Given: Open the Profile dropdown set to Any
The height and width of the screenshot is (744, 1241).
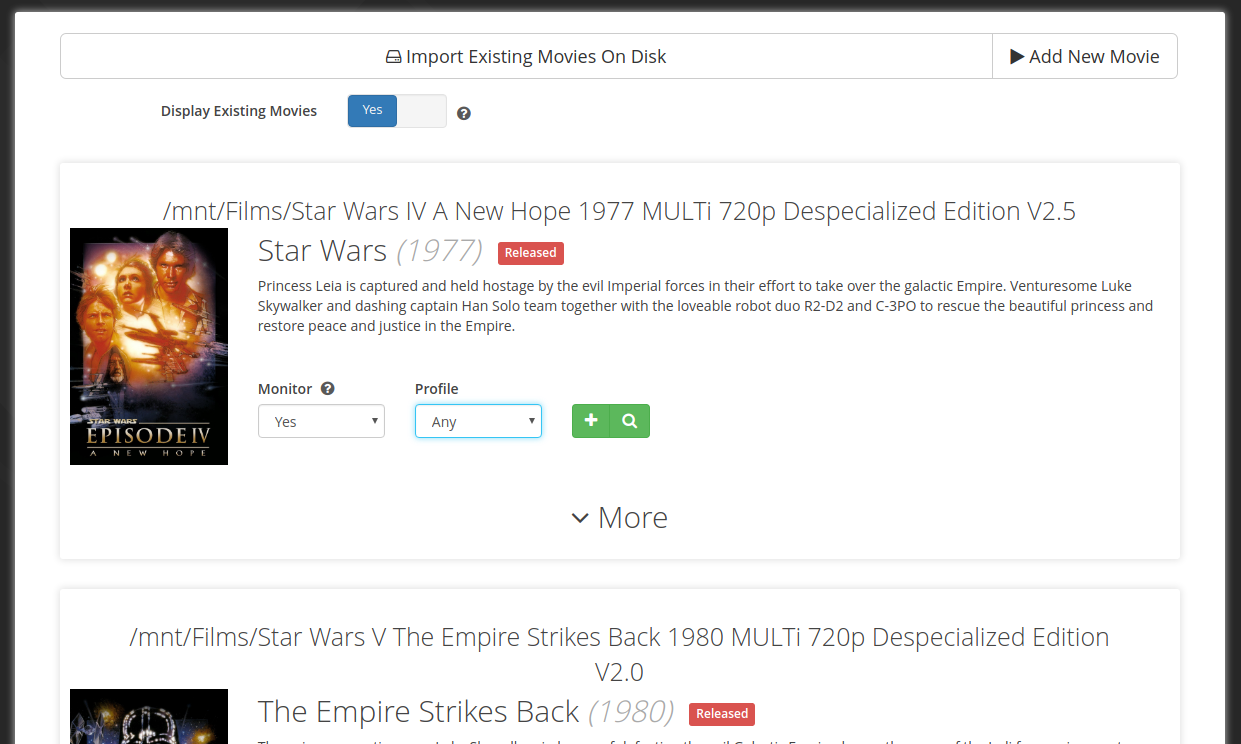Looking at the screenshot, I should [478, 421].
